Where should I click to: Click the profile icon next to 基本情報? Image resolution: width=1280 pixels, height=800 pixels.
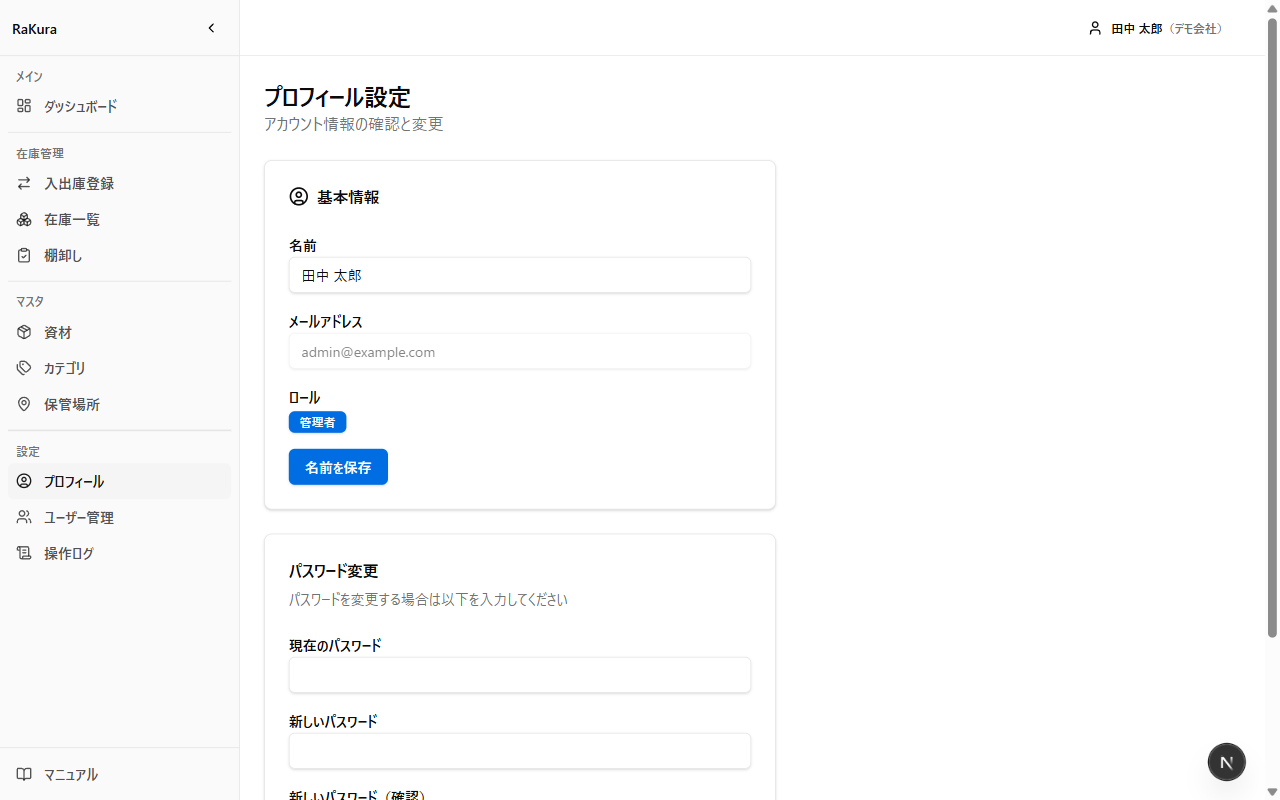coord(298,197)
